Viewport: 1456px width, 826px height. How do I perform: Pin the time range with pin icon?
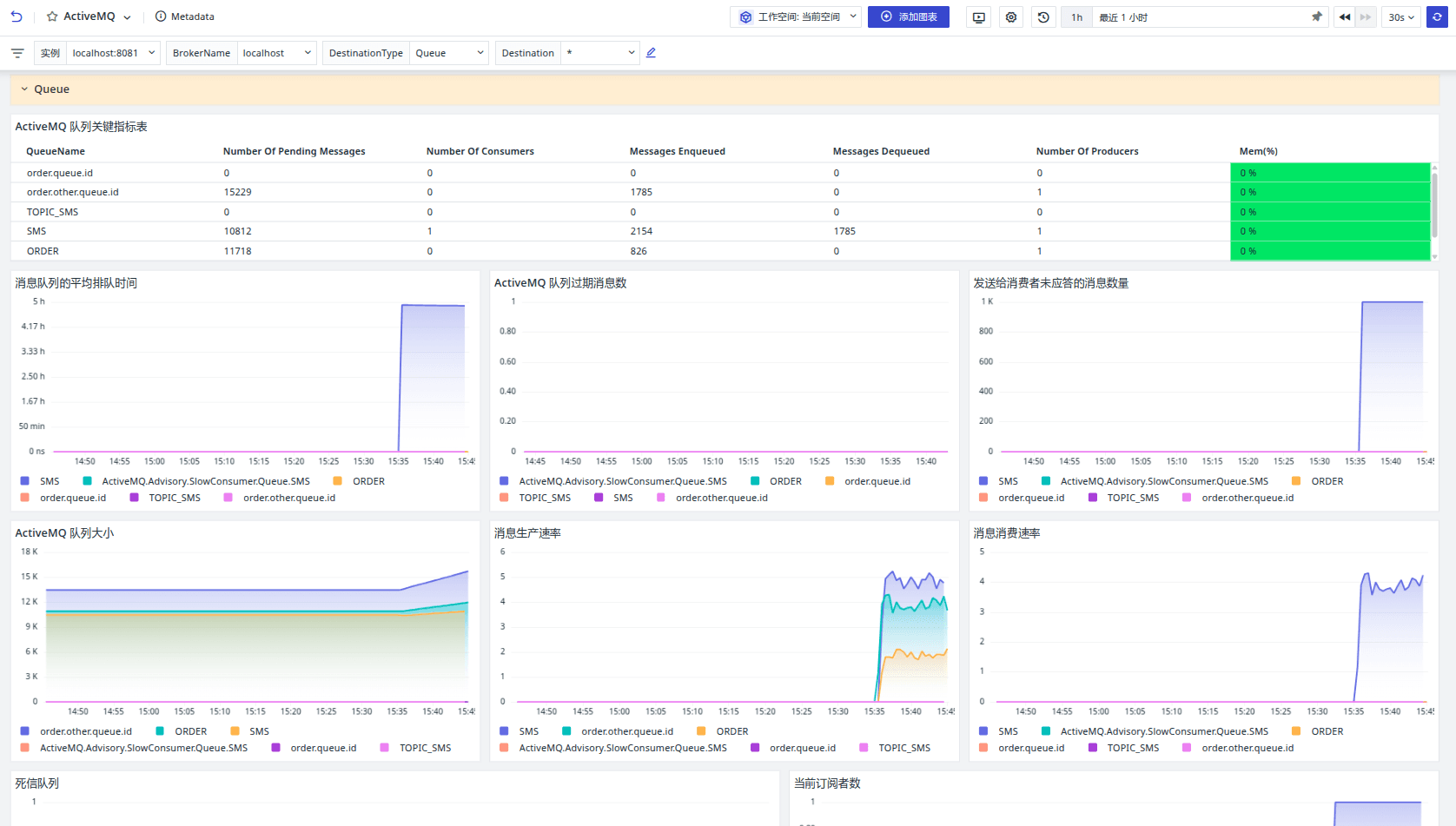coord(1317,17)
